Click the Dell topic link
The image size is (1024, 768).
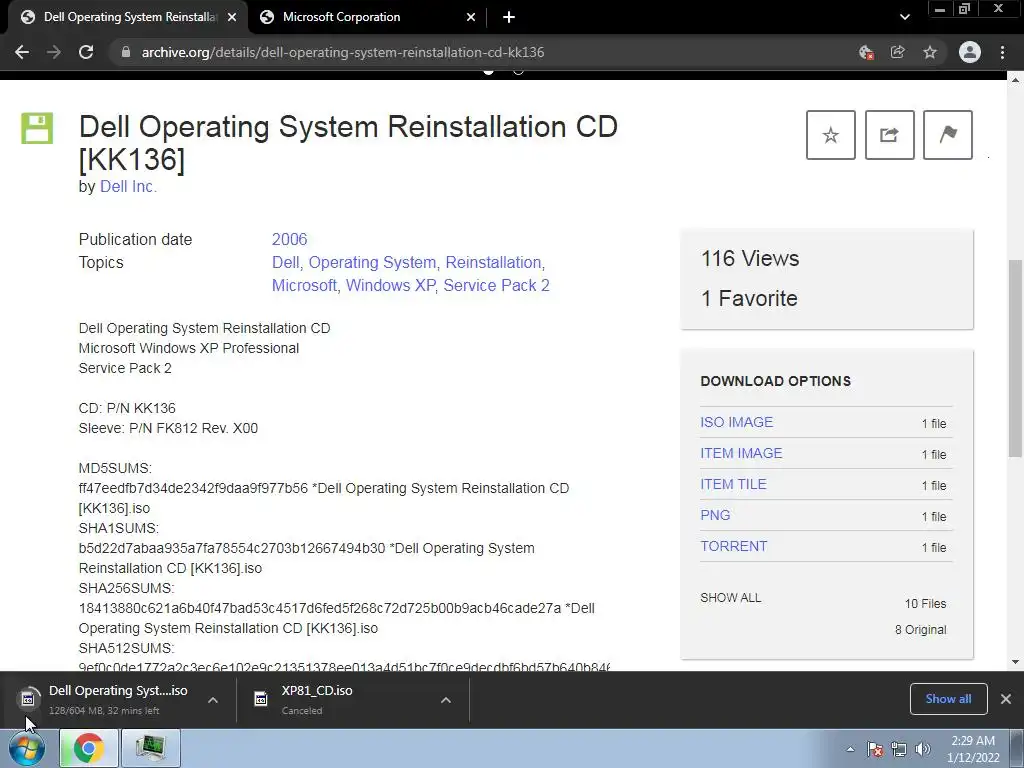point(285,263)
